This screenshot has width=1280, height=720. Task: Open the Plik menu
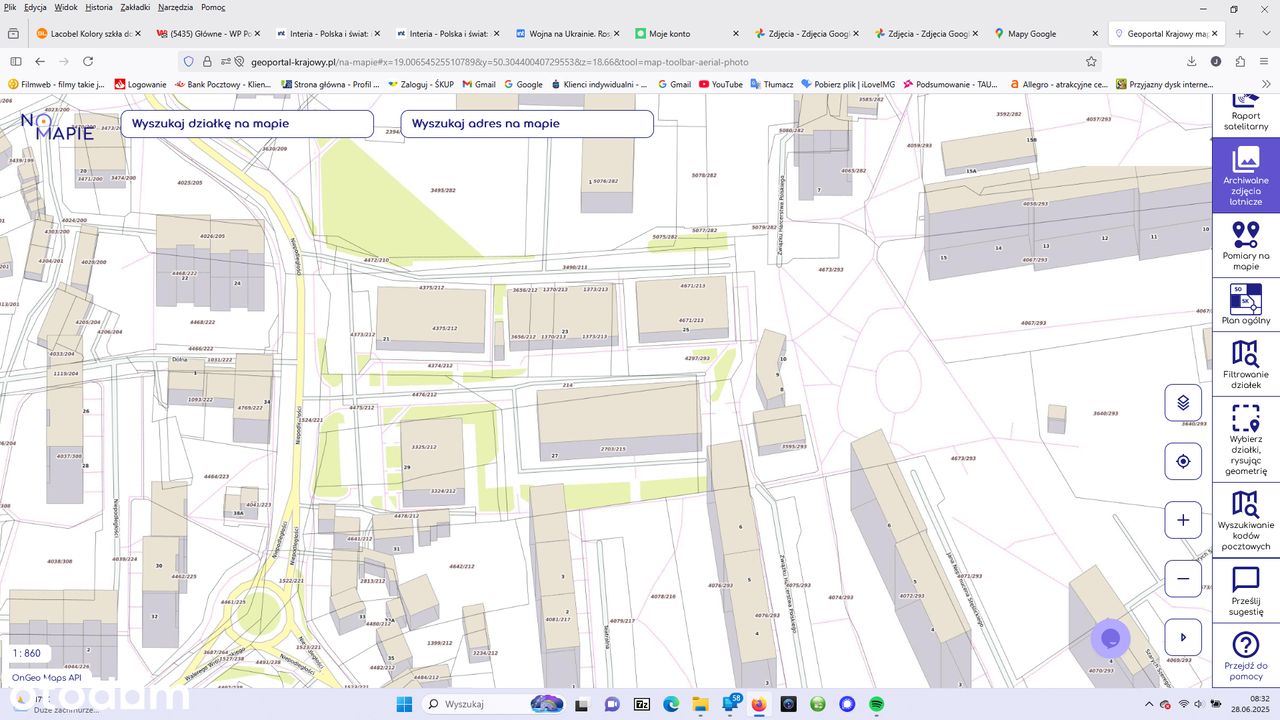tap(10, 7)
